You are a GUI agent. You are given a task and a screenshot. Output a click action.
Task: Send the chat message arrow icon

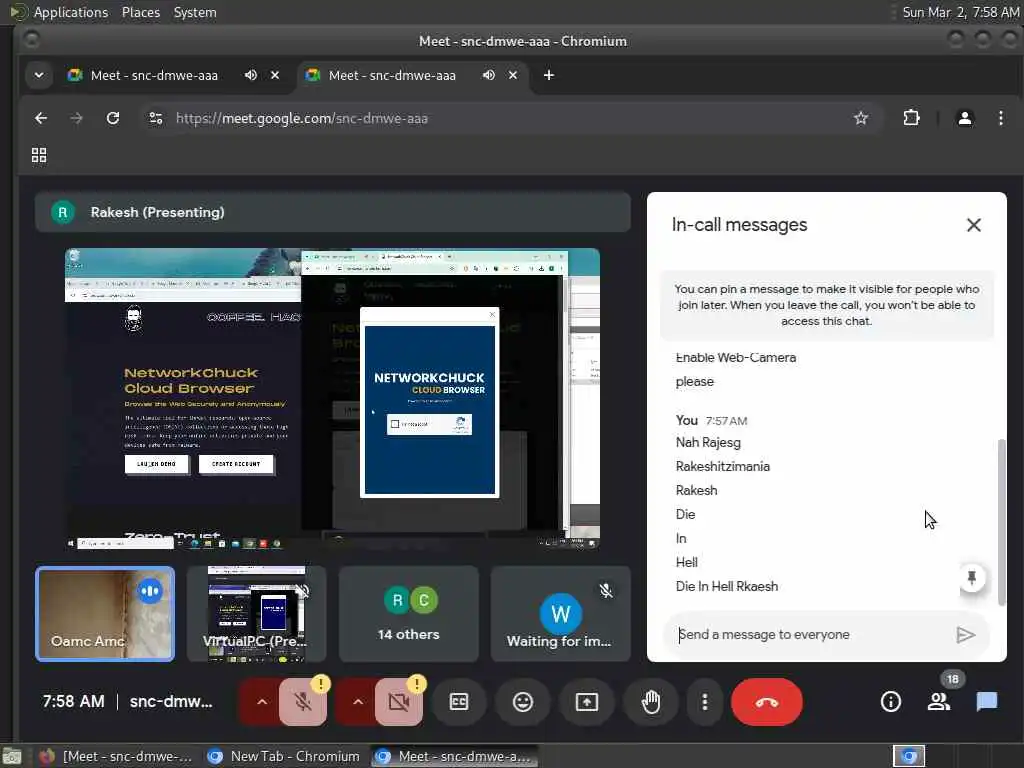pos(965,635)
